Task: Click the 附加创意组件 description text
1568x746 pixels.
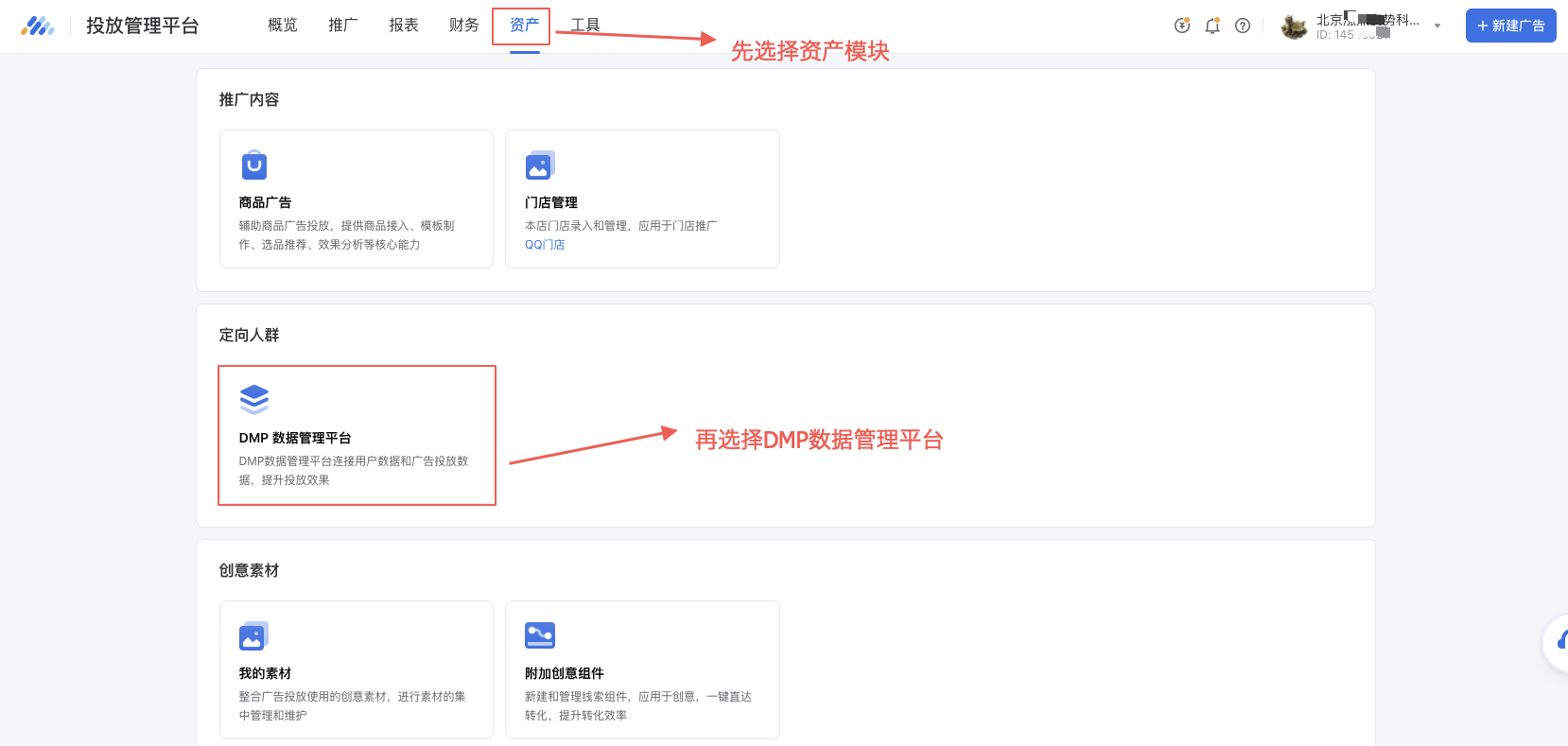Action: [x=638, y=706]
